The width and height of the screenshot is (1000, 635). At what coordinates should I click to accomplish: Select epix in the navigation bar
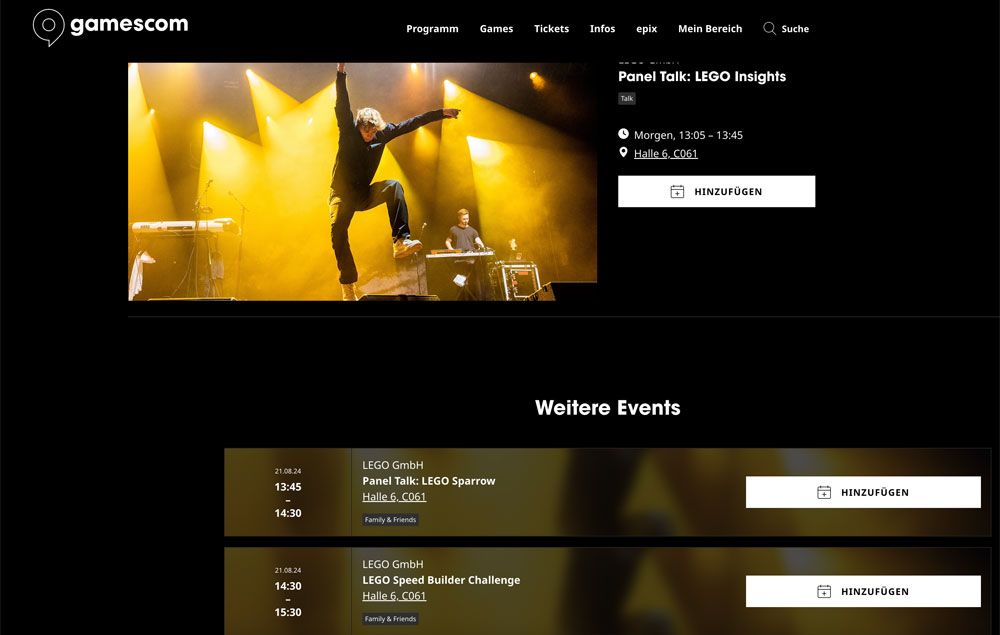647,29
